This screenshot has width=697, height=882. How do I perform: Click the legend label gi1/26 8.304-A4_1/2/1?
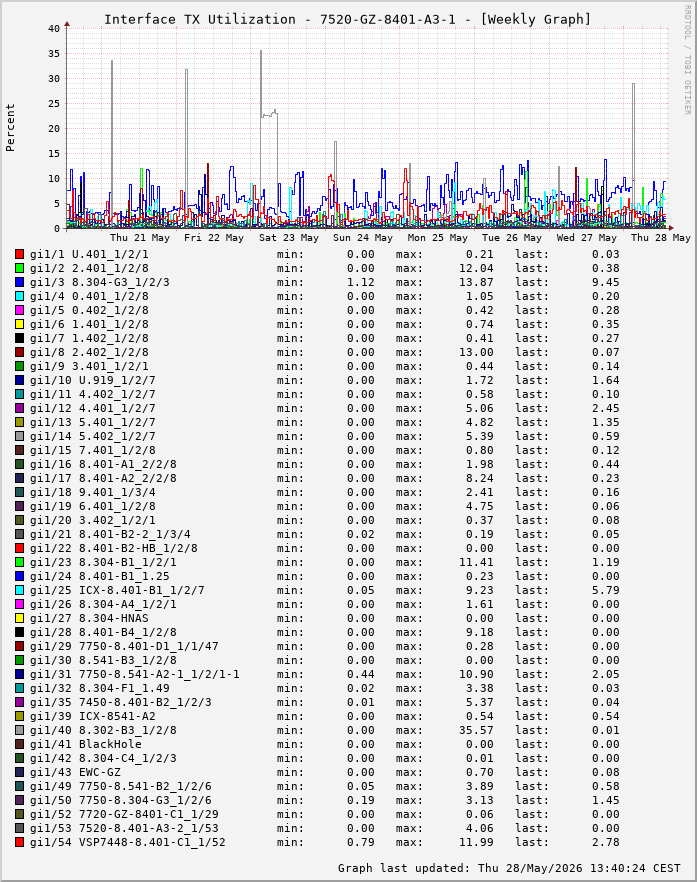[x=103, y=604]
